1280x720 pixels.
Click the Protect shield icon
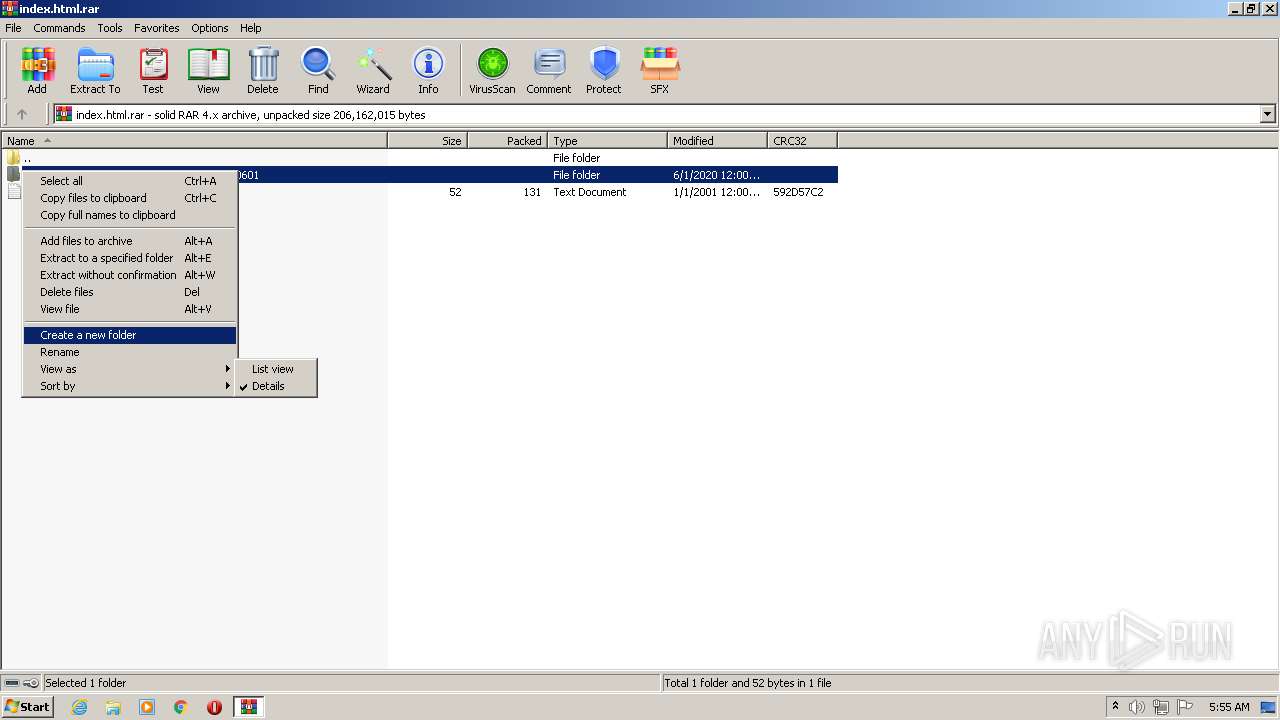(604, 71)
